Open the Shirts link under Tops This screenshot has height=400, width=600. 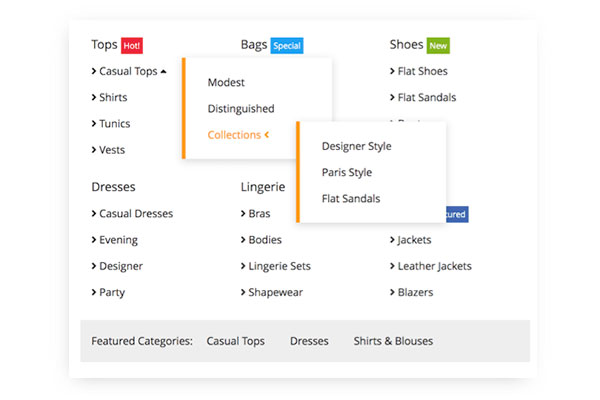[114, 98]
